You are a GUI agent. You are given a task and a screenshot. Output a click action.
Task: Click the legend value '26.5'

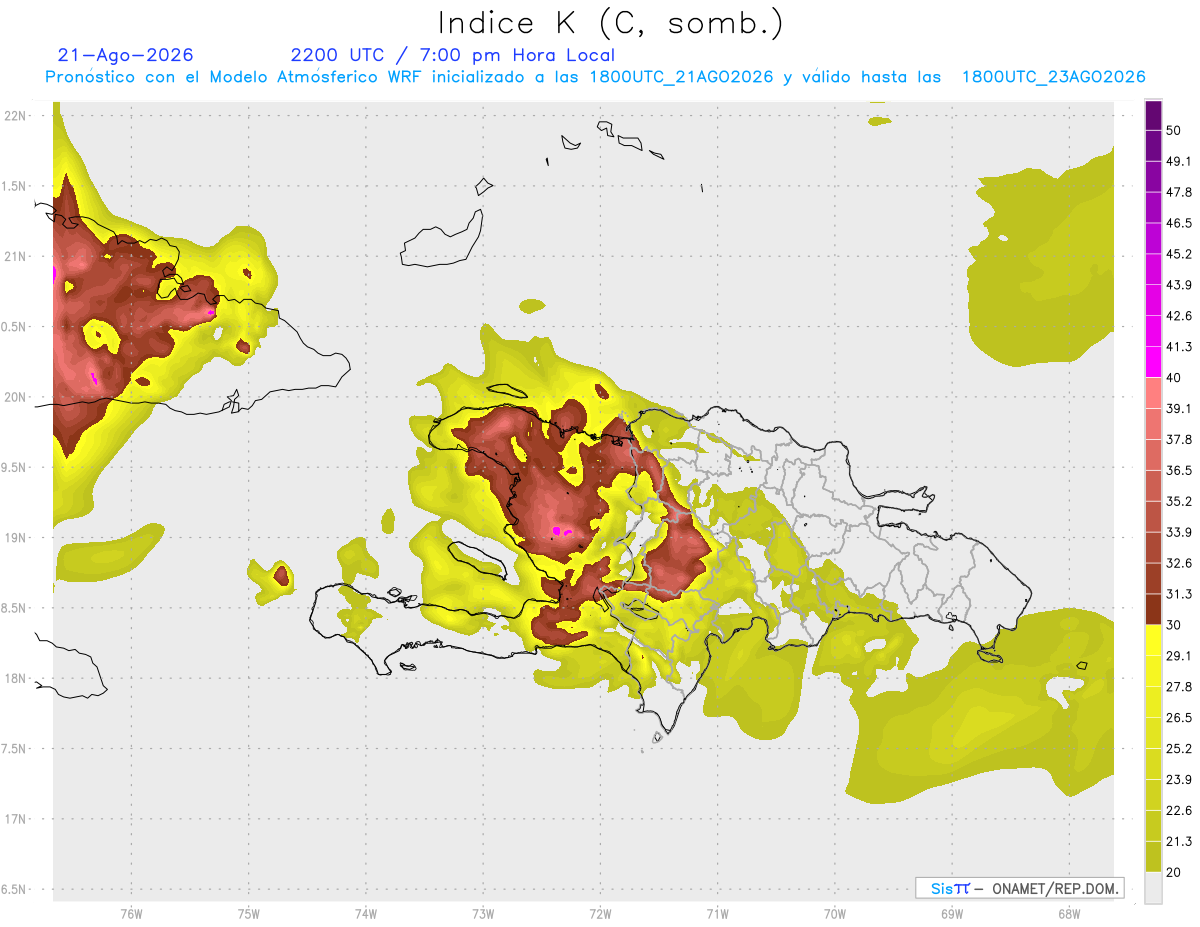pos(1179,718)
